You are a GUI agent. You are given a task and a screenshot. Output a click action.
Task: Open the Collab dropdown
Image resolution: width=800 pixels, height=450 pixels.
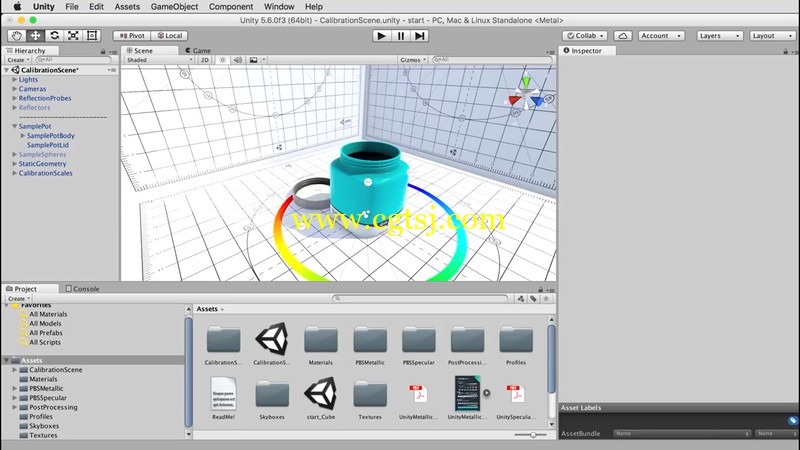click(585, 36)
